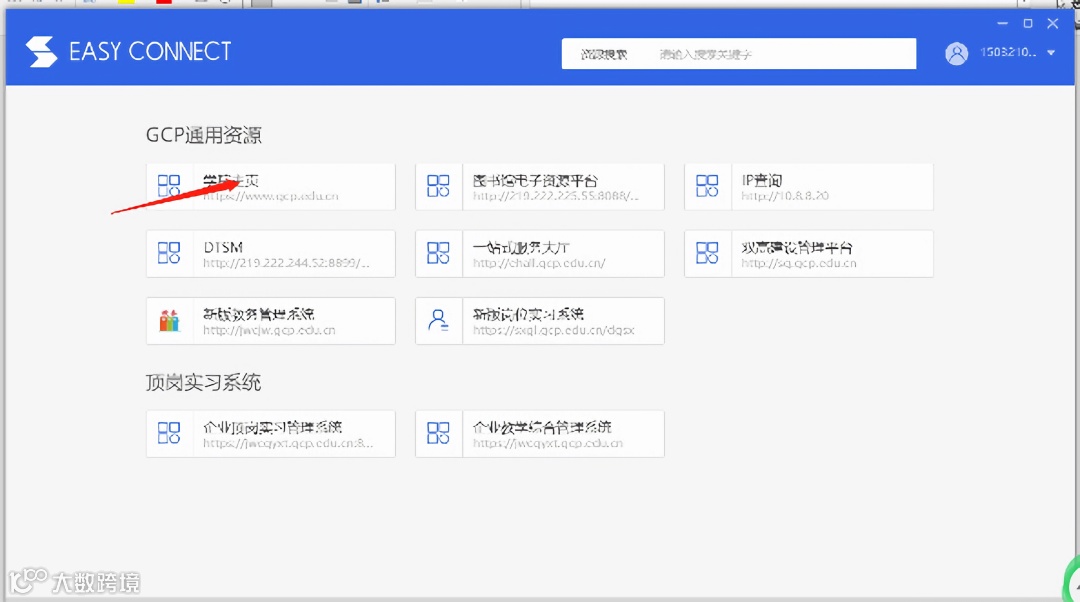Maximize the Easy Connect window
Viewport: 1080px width, 602px height.
click(x=1028, y=23)
